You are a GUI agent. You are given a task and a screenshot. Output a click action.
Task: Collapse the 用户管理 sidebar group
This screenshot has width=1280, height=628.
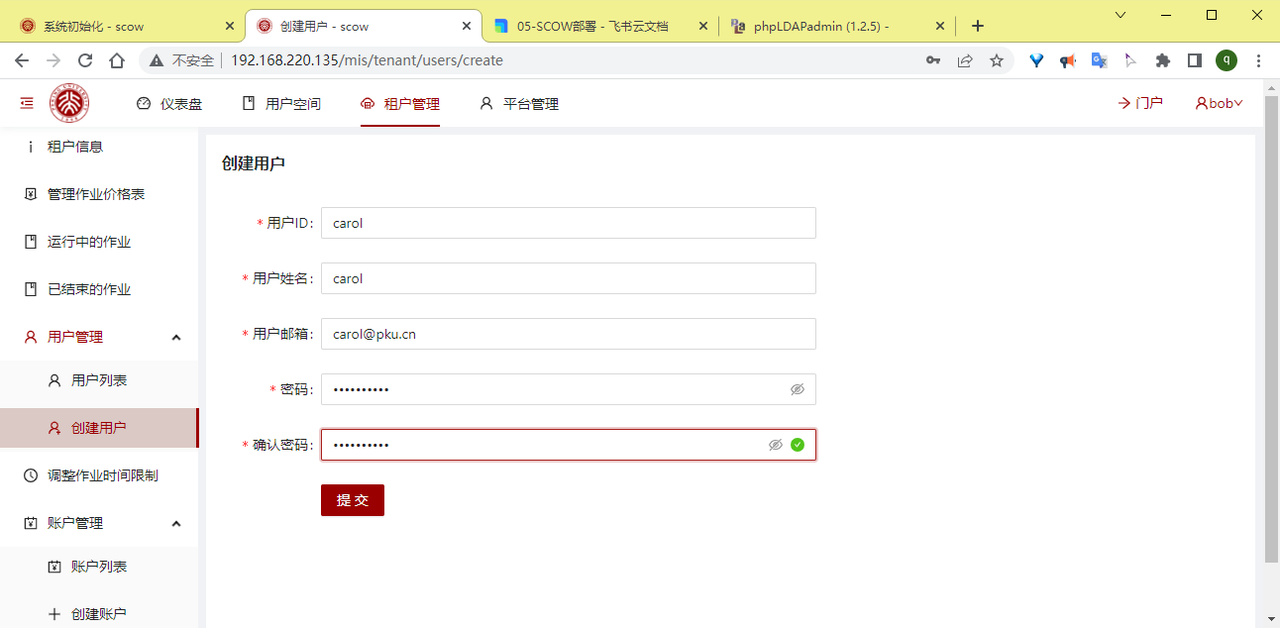[x=176, y=338]
